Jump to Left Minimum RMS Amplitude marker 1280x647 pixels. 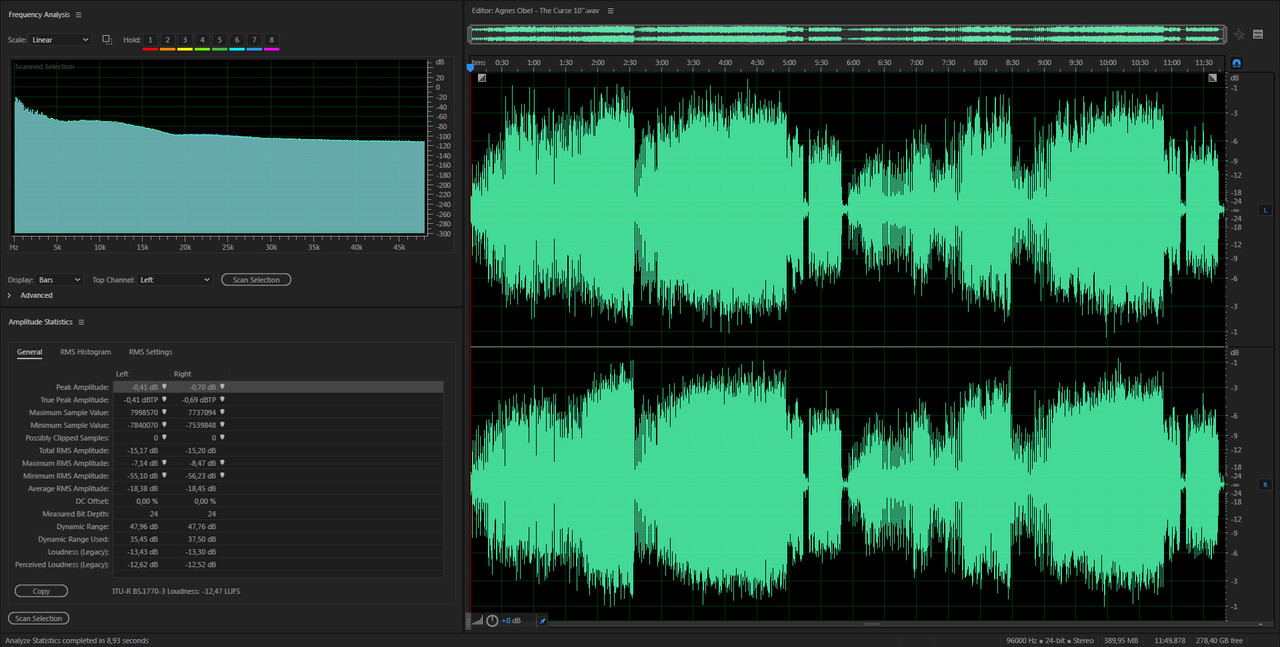tap(165, 476)
